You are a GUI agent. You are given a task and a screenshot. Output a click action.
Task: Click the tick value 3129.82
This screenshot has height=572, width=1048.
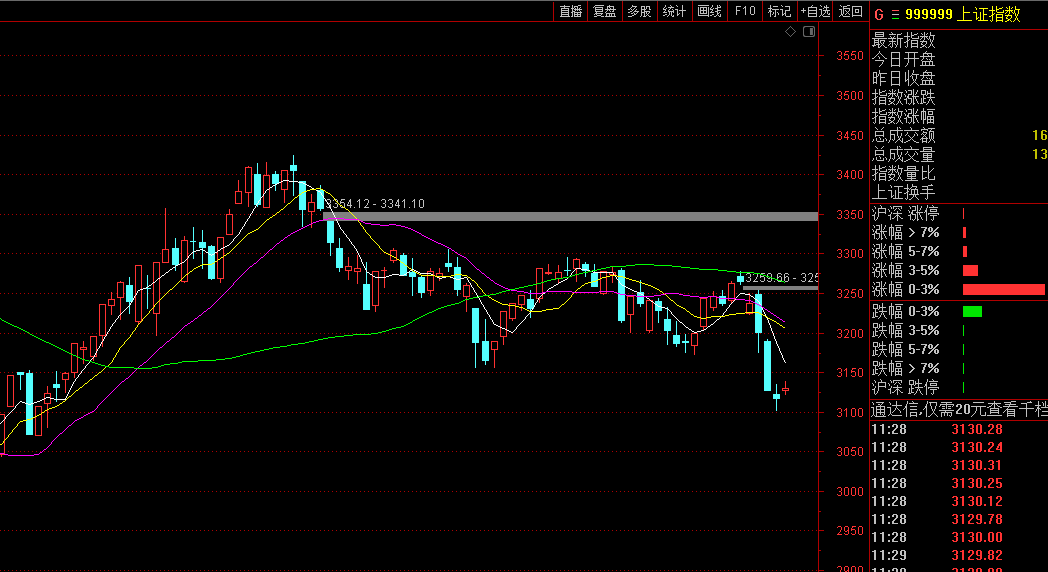(x=977, y=555)
